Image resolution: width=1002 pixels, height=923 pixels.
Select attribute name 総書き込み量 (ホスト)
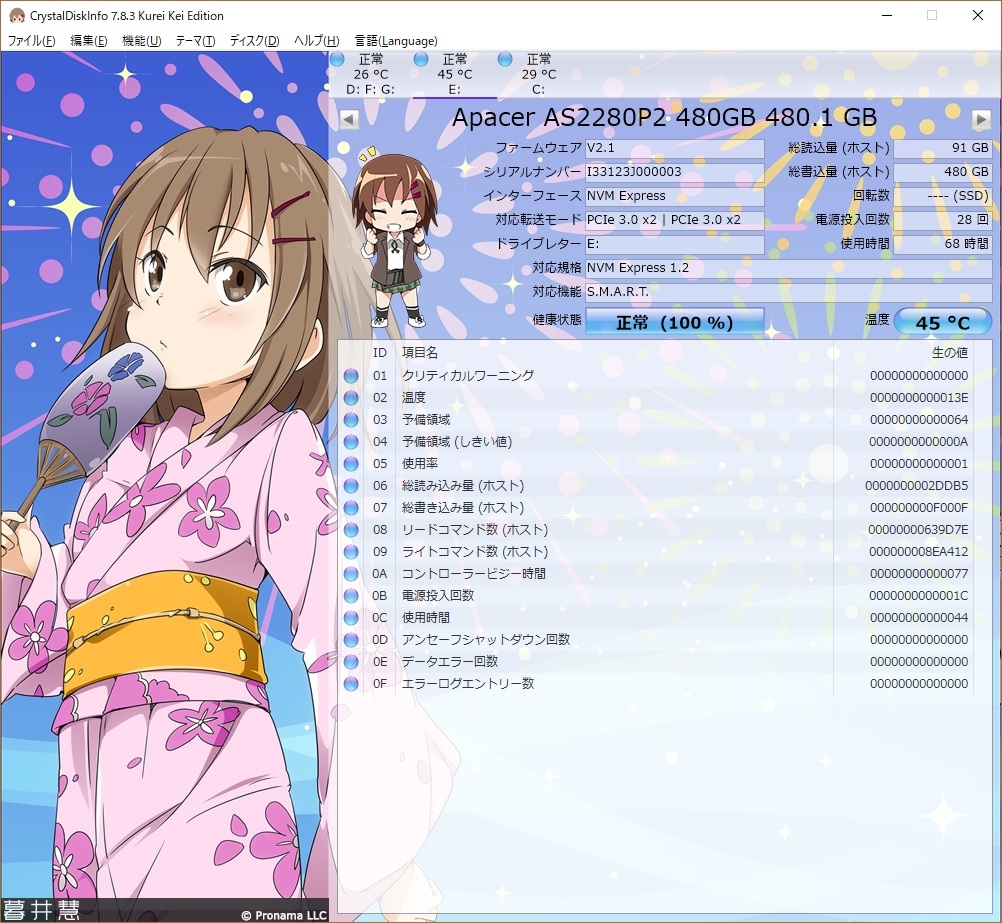463,508
